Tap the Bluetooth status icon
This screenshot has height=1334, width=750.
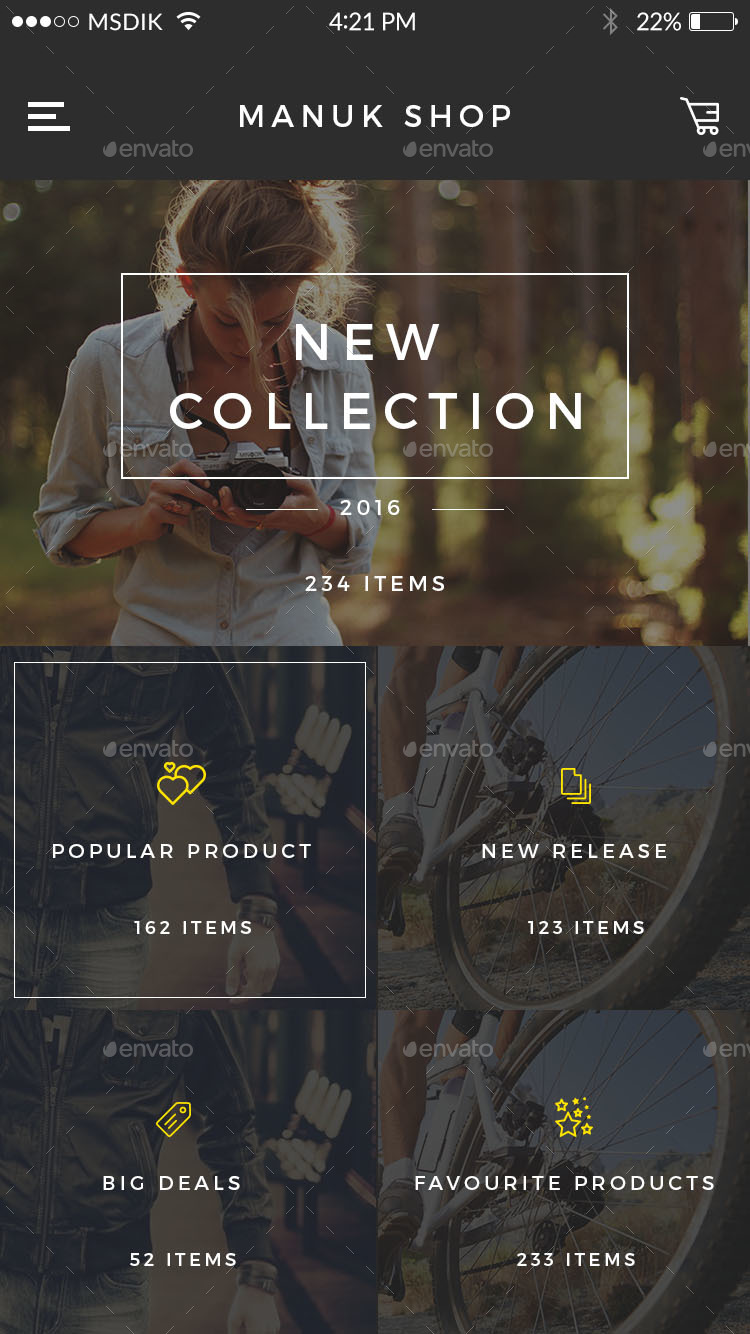point(610,22)
